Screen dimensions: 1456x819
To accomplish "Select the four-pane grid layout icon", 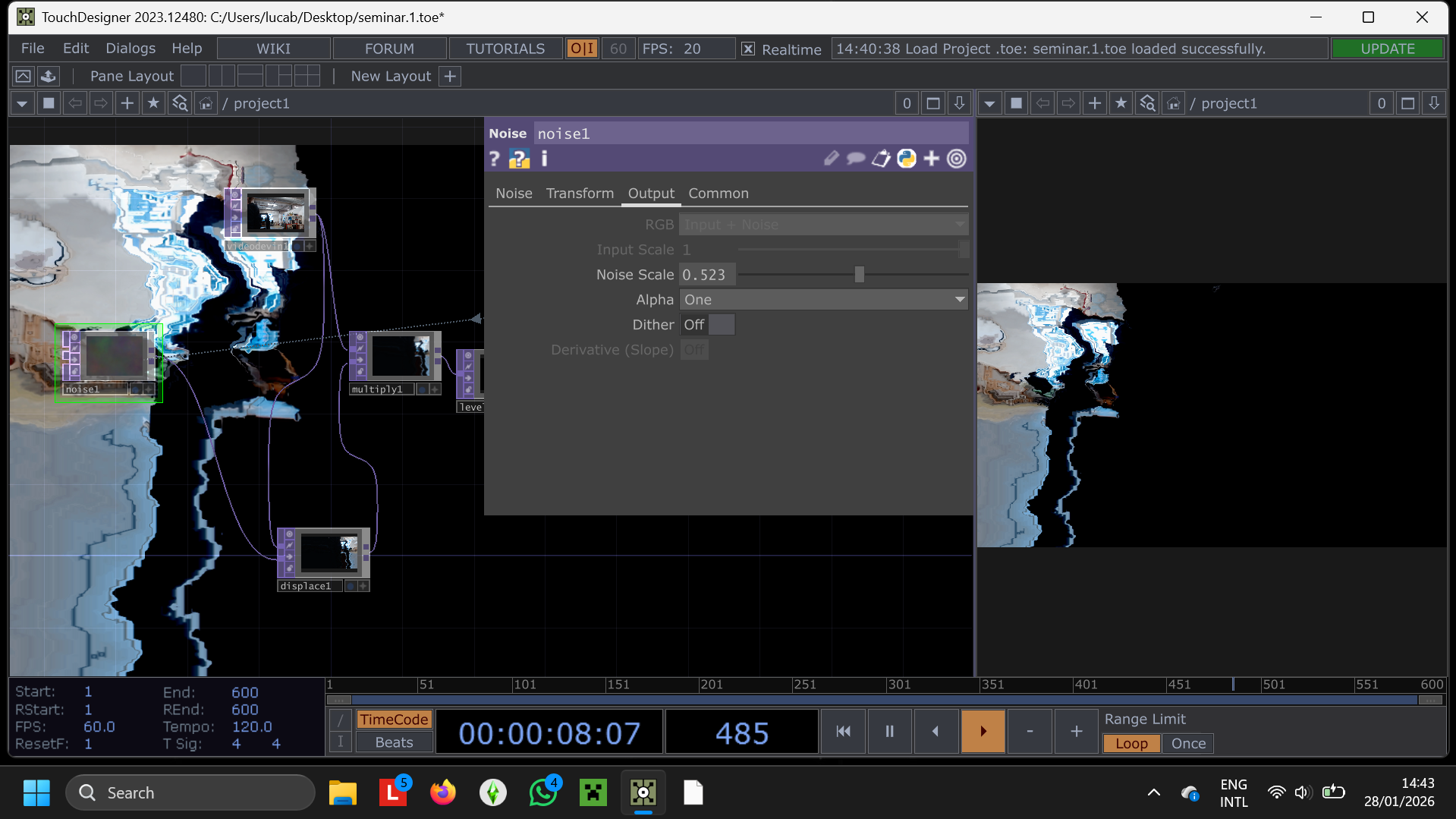I will coord(307,76).
